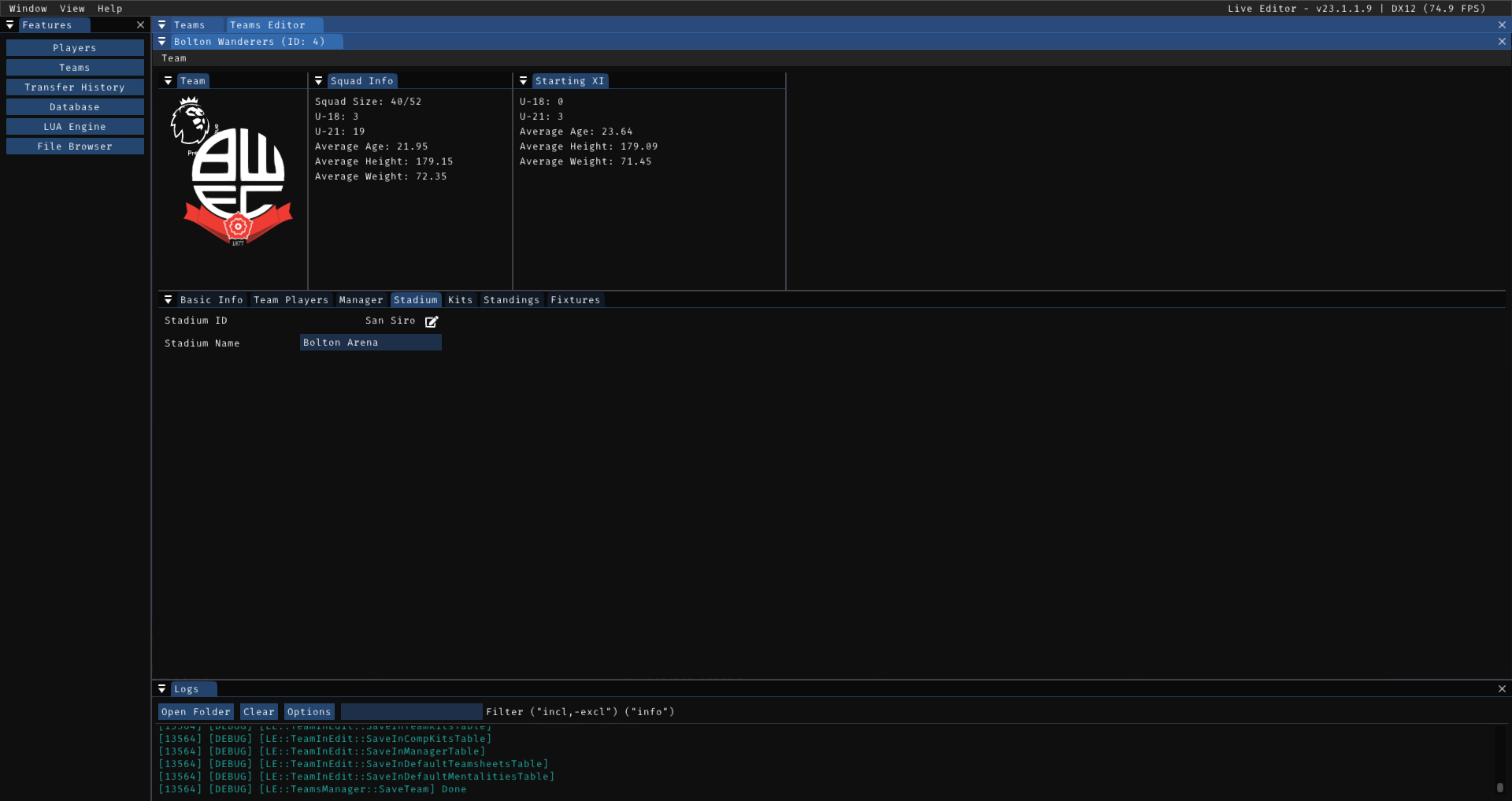This screenshot has height=801, width=1512.
Task: Close the Logs panel
Action: (x=1502, y=689)
